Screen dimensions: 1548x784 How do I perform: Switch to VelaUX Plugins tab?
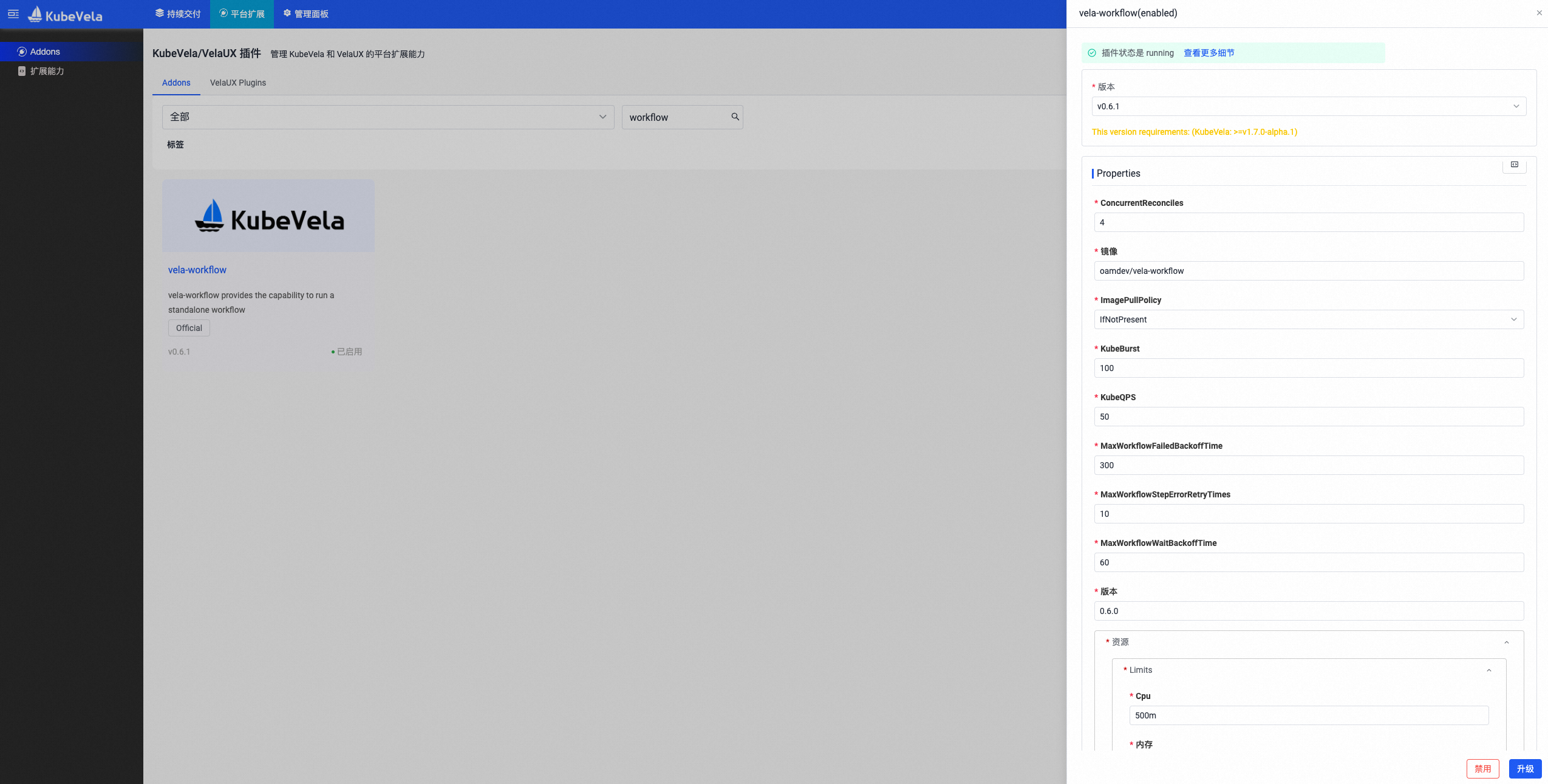click(237, 83)
